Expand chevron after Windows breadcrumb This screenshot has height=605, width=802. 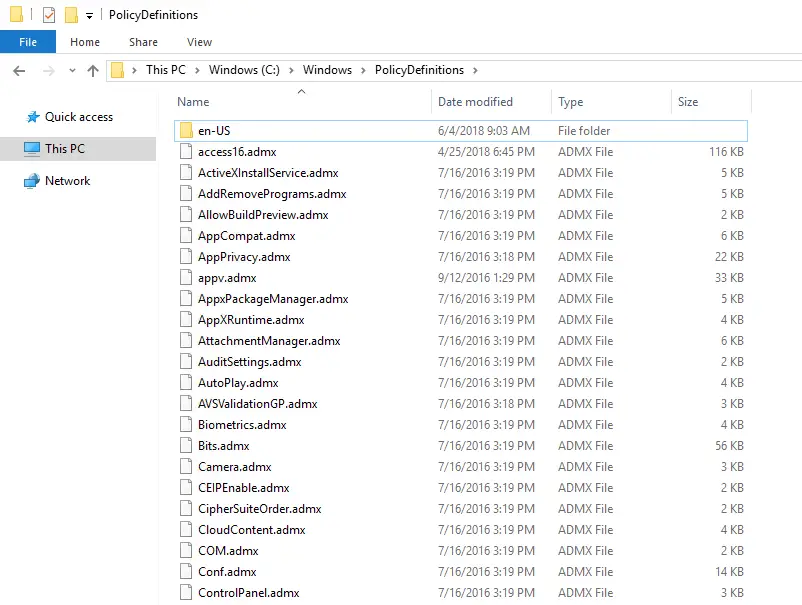(363, 70)
